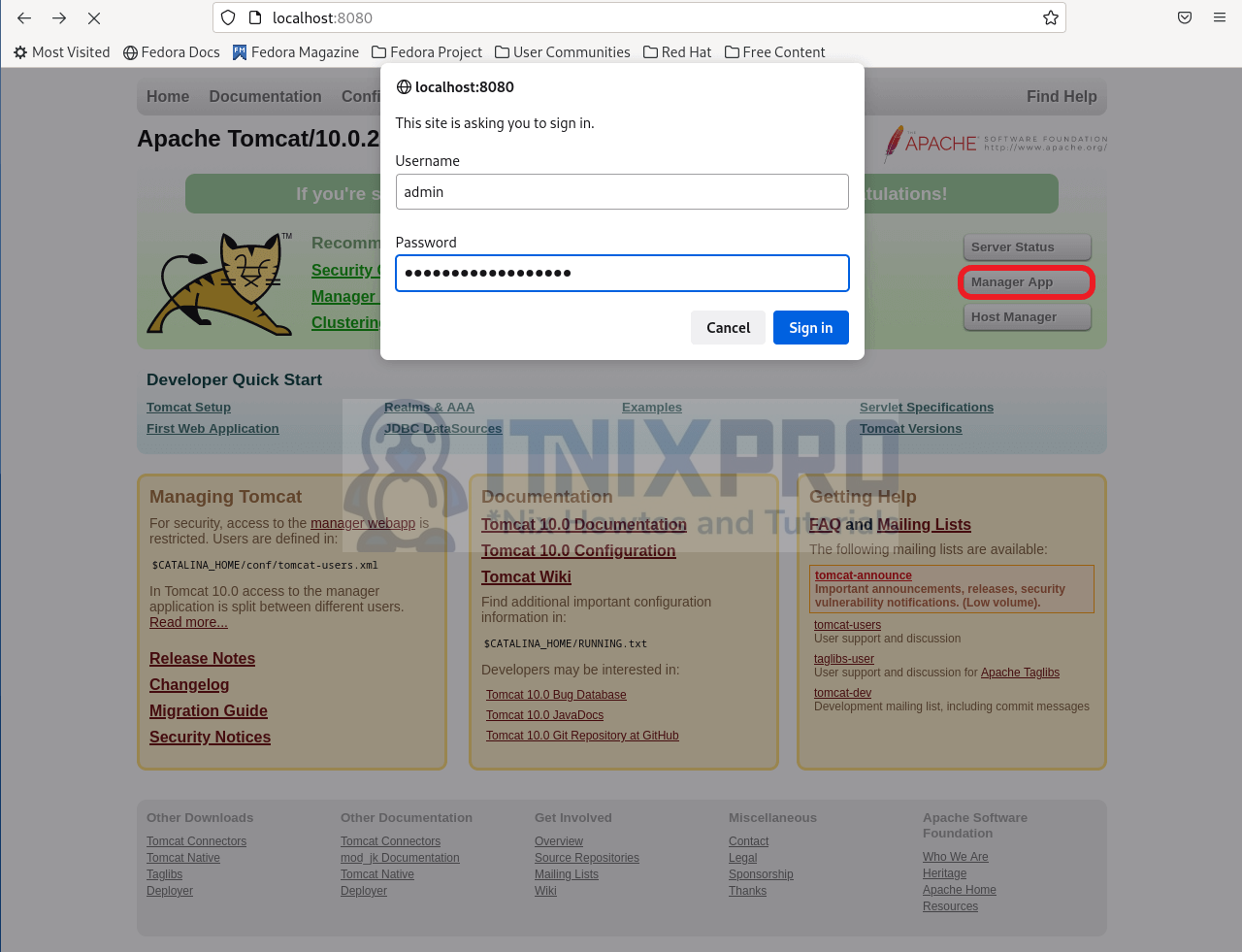Viewport: 1242px width, 952px height.
Task: Open the Contact link under Miscellaneous
Action: [748, 841]
